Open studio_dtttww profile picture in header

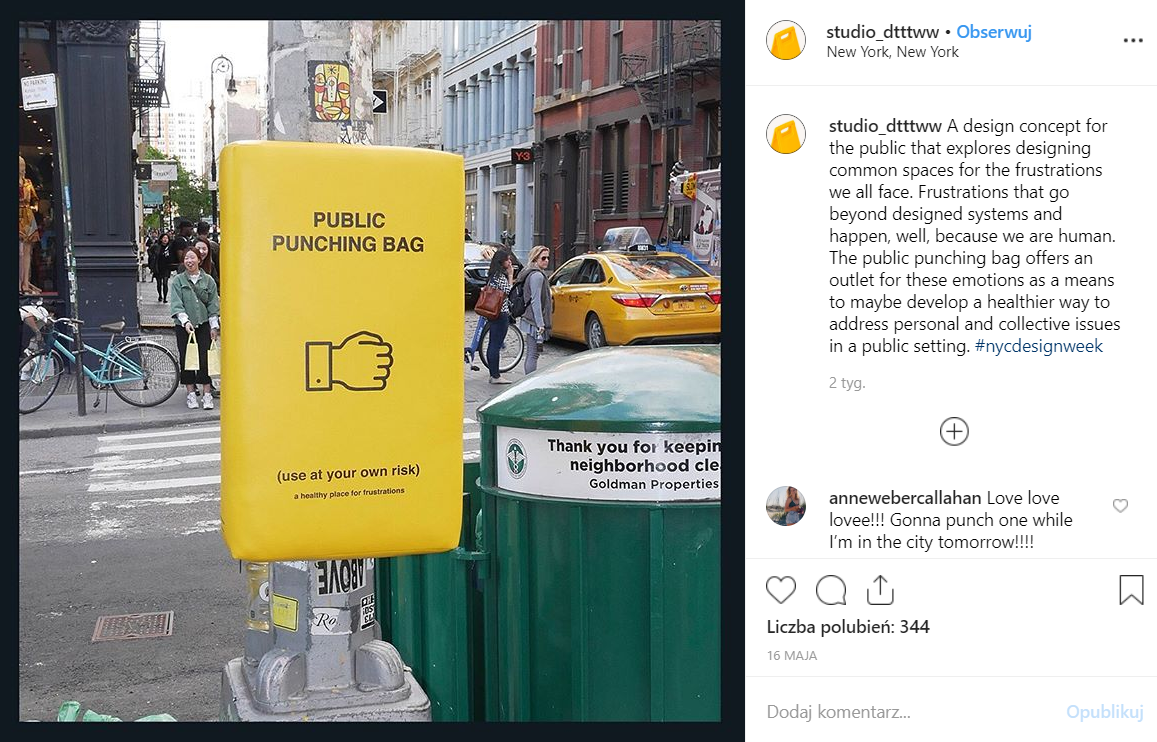[786, 41]
